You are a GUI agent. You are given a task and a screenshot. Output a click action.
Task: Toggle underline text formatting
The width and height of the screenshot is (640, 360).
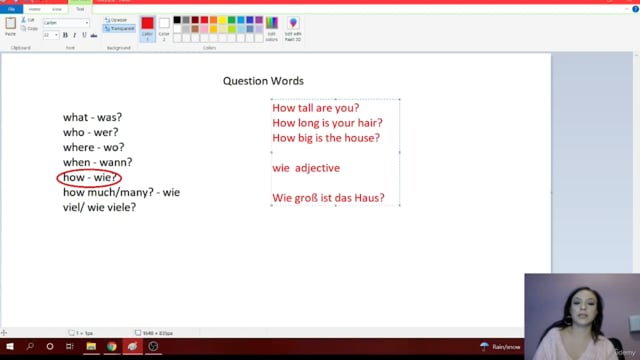click(x=84, y=35)
